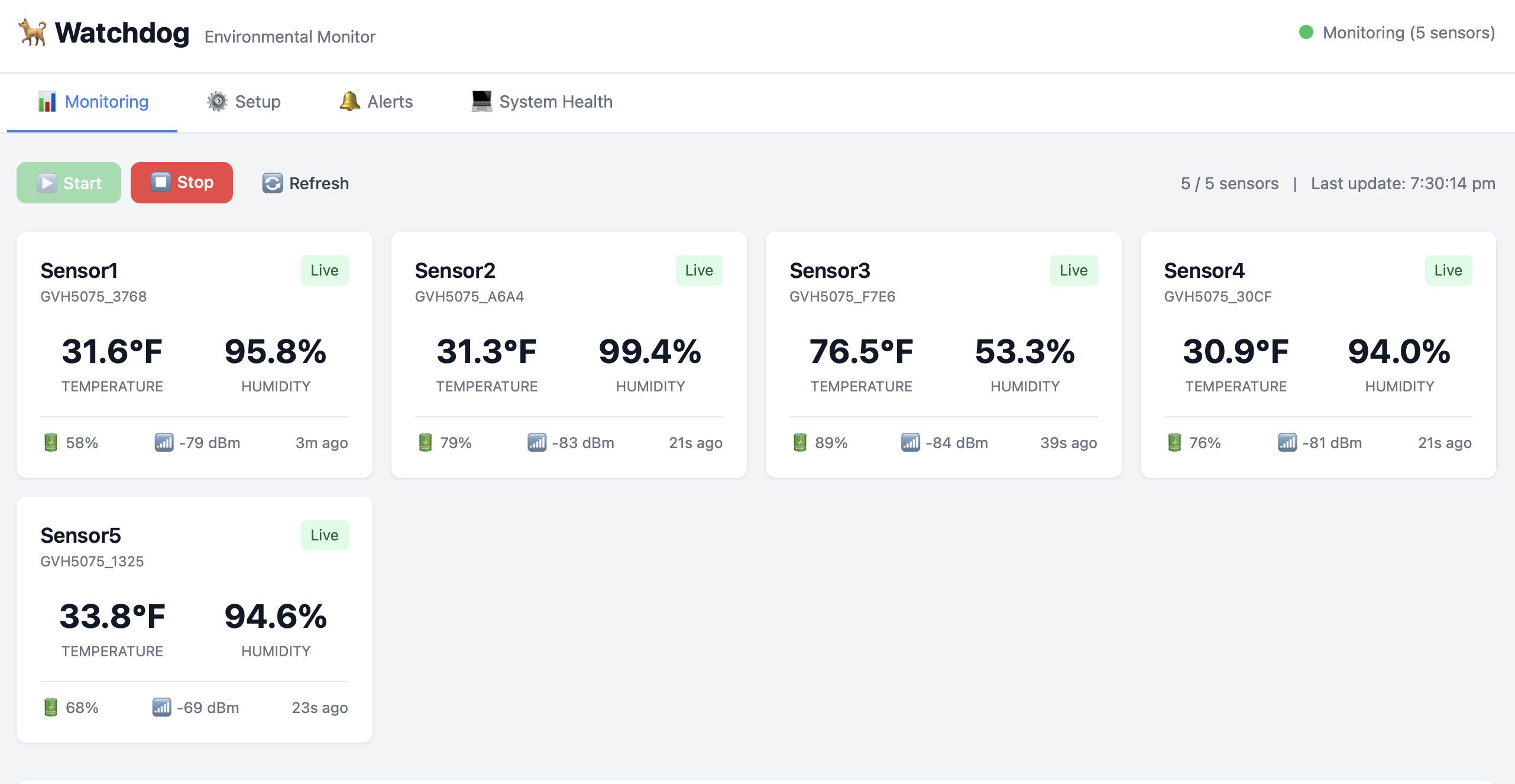The height and width of the screenshot is (784, 1515).
Task: Click Sensor5 signal strength icon
Action: coord(161,707)
